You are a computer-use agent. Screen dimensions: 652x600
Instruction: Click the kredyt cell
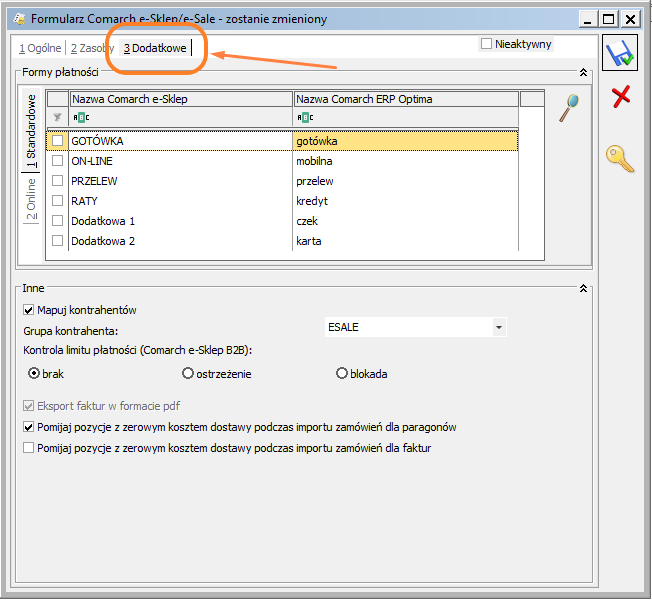[405, 201]
